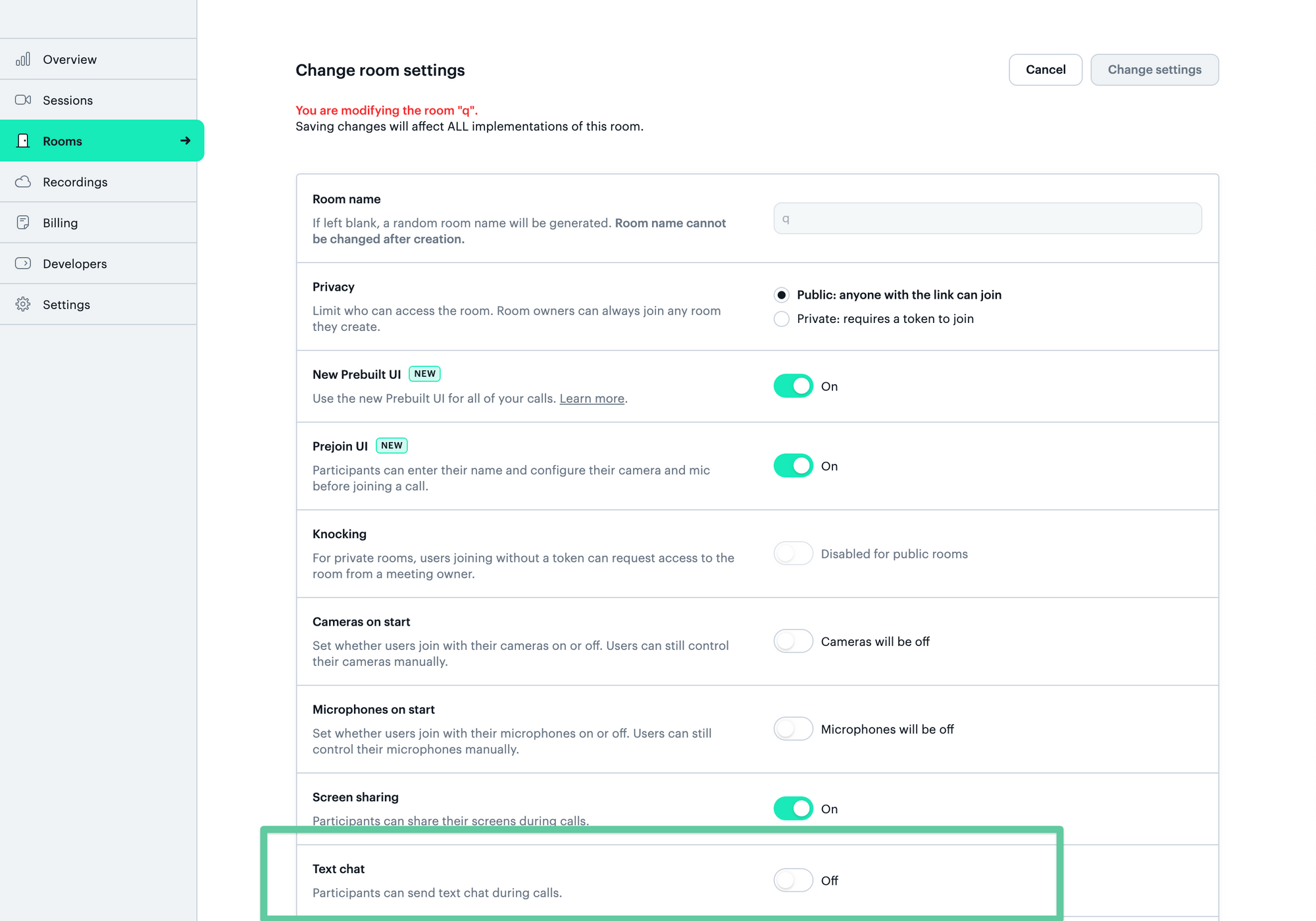Select Private: requires a token radio
This screenshot has height=921, width=1316.
click(x=781, y=319)
